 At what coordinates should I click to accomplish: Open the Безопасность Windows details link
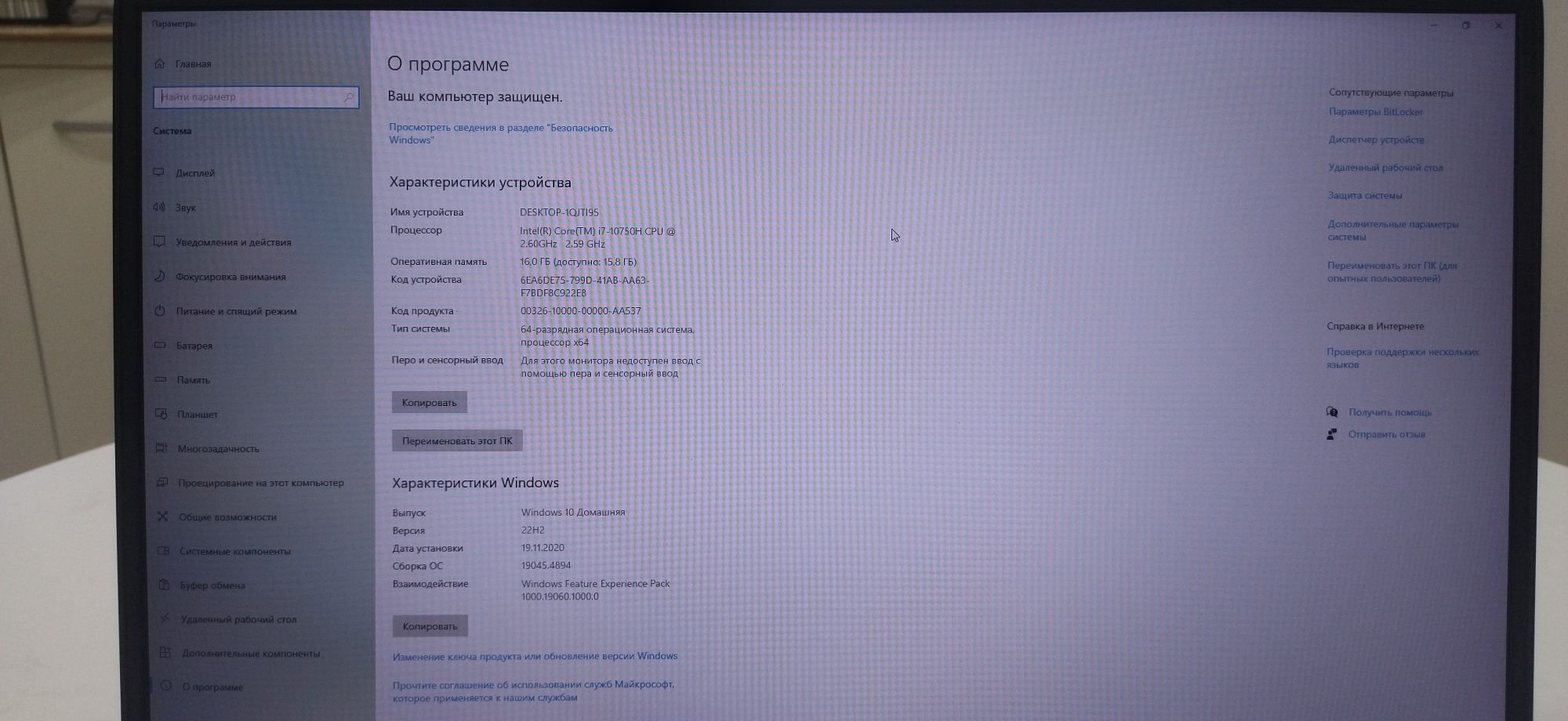pyautogui.click(x=501, y=133)
